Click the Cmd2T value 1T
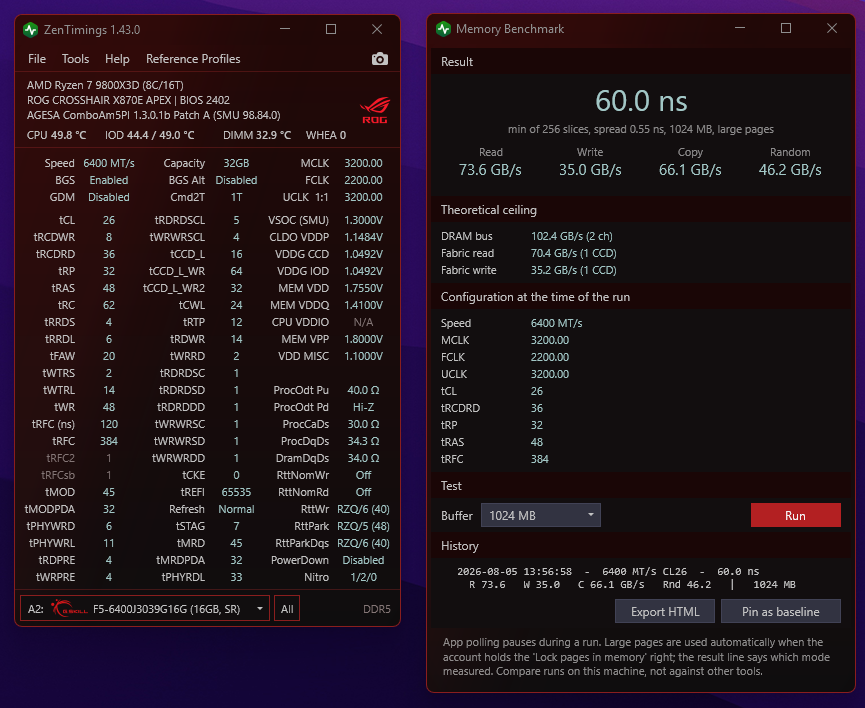This screenshot has width=865, height=708. [236, 198]
